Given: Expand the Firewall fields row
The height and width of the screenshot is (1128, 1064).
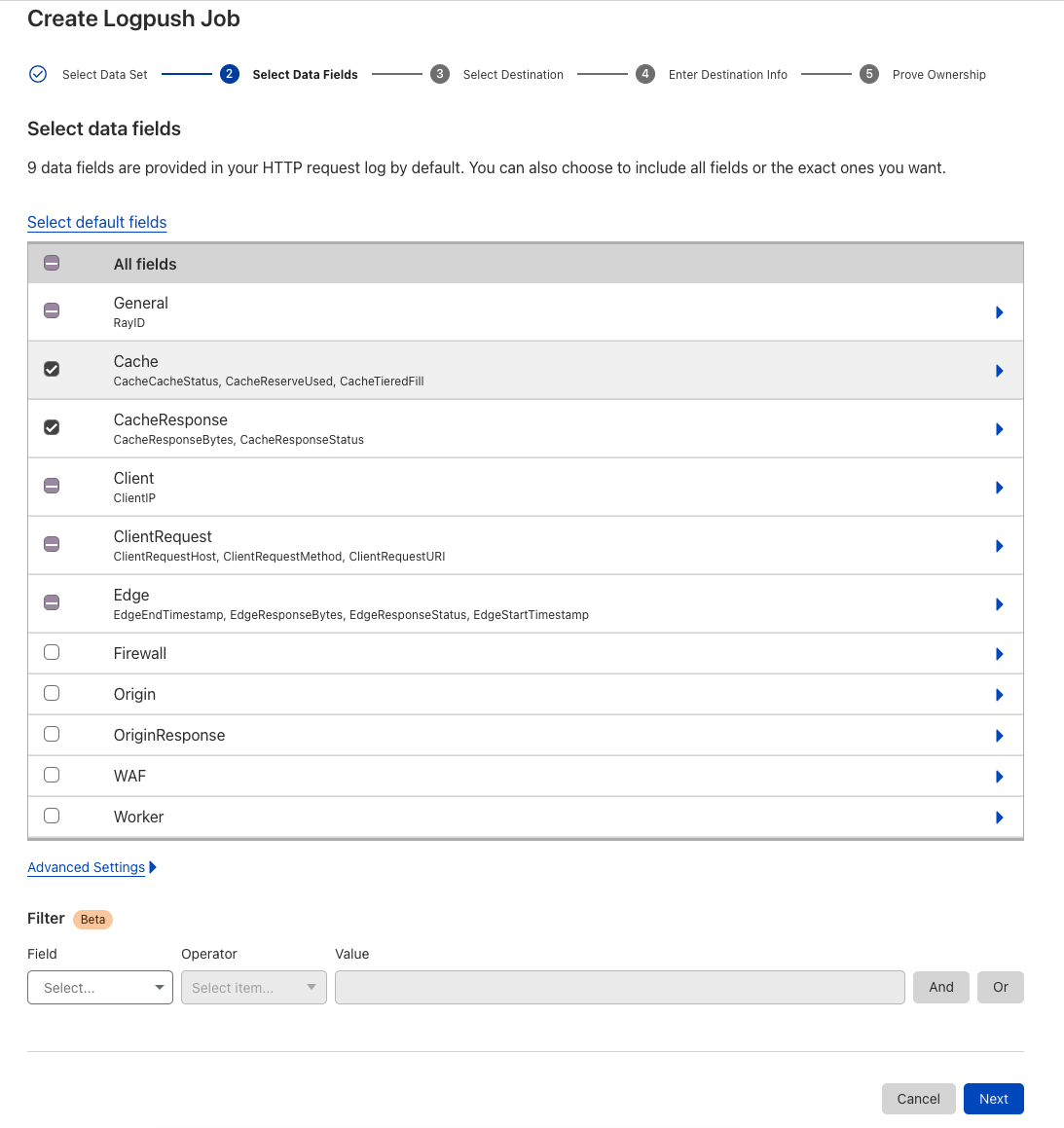Looking at the screenshot, I should tap(999, 653).
